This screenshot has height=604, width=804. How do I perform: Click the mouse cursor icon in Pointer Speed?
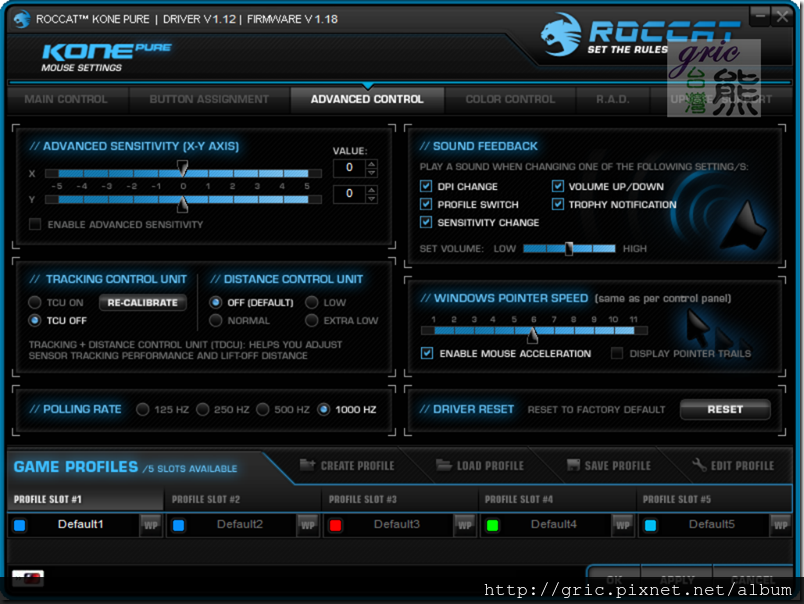[x=697, y=327]
